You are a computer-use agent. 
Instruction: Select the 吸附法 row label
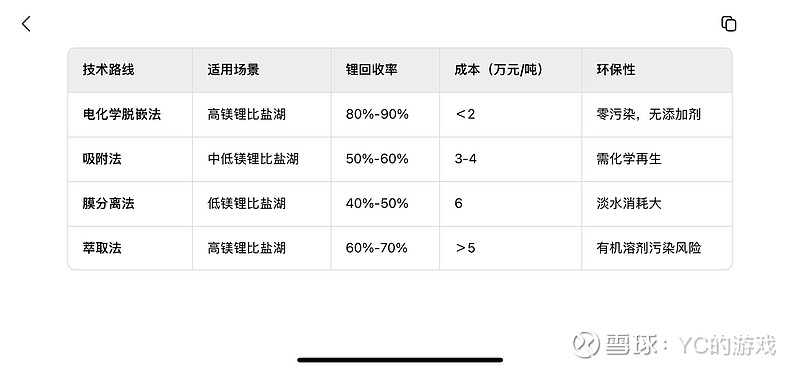[x=102, y=159]
